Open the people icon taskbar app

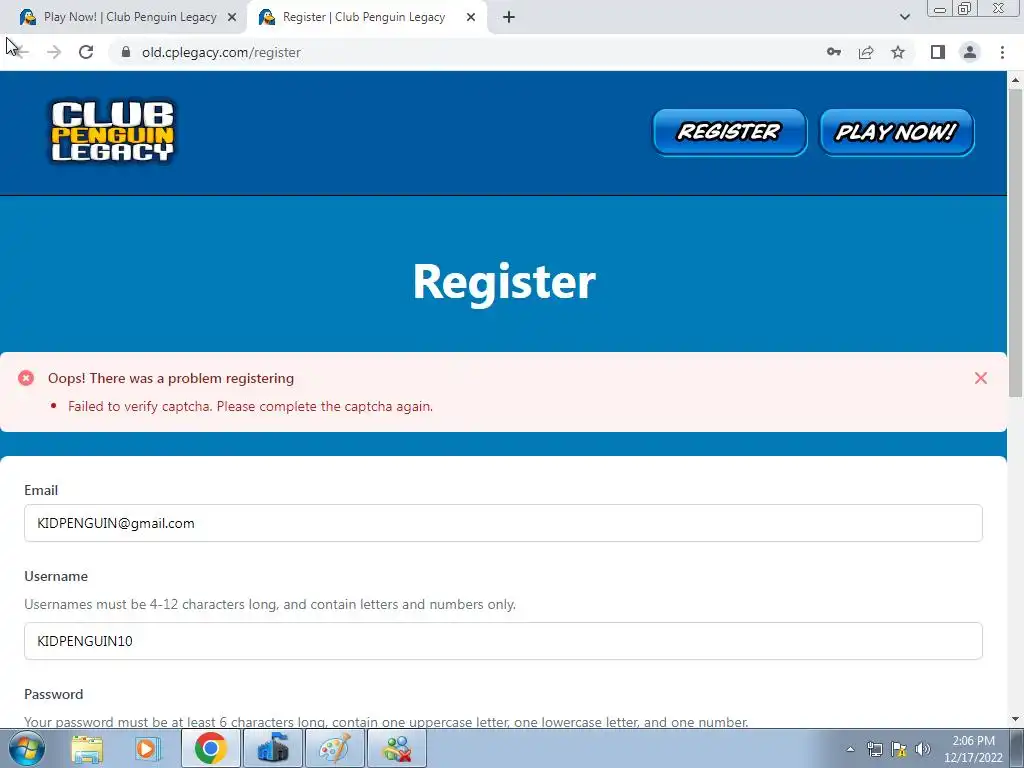click(396, 748)
